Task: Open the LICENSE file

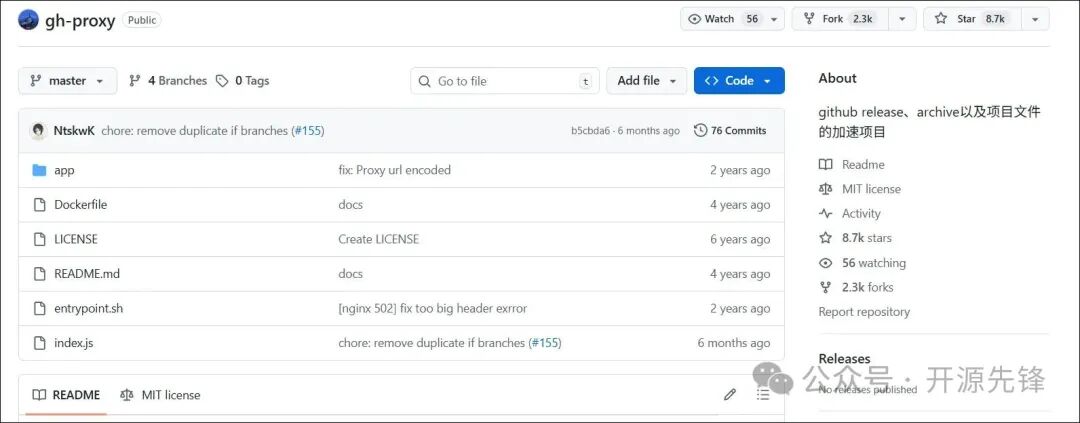Action: pos(76,239)
